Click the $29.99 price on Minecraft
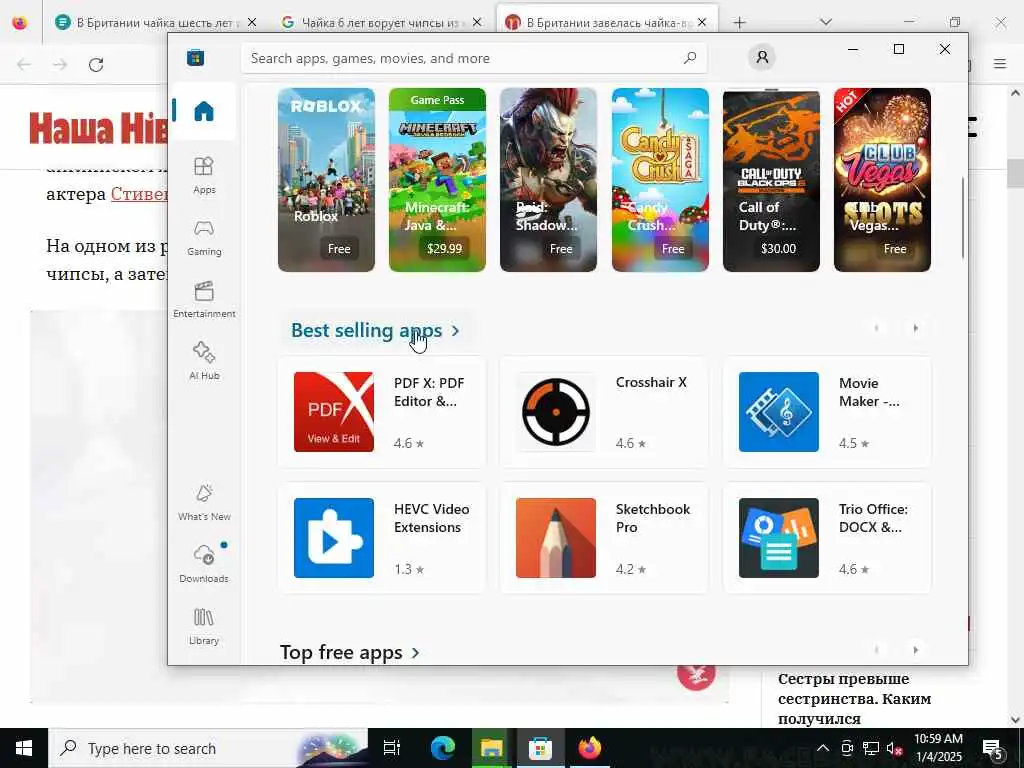Viewport: 1024px width, 768px height. click(444, 249)
